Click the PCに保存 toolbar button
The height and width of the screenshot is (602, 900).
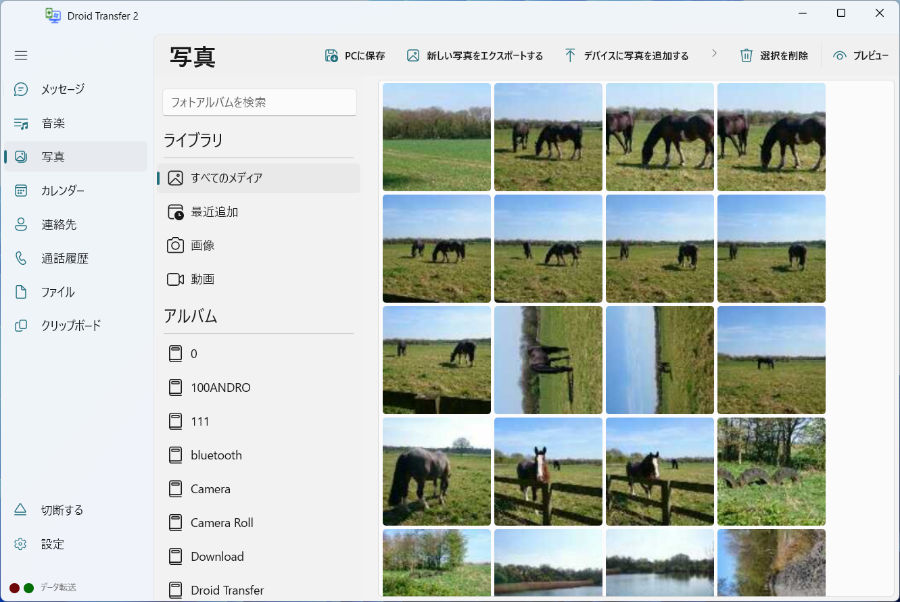355,56
